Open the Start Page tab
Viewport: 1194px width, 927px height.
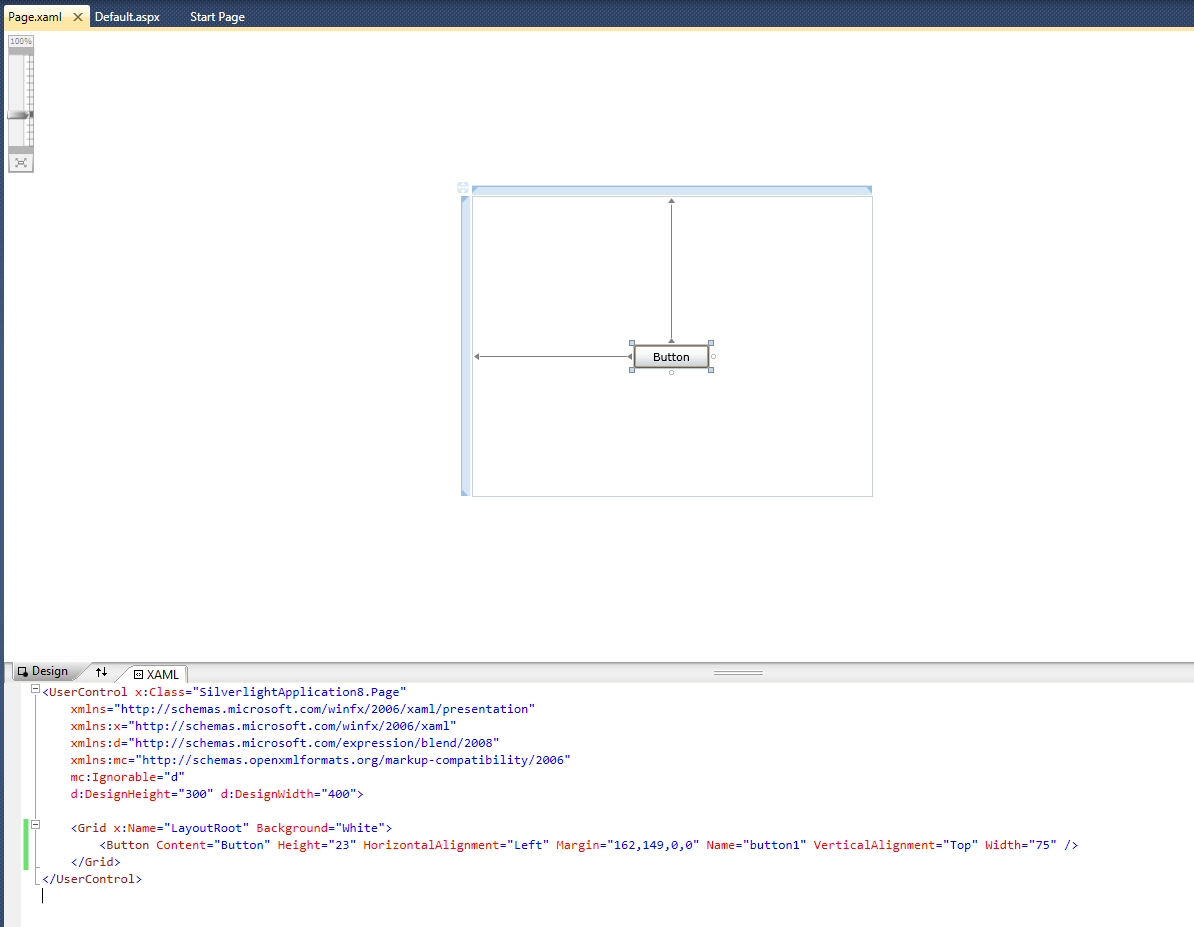tap(217, 17)
